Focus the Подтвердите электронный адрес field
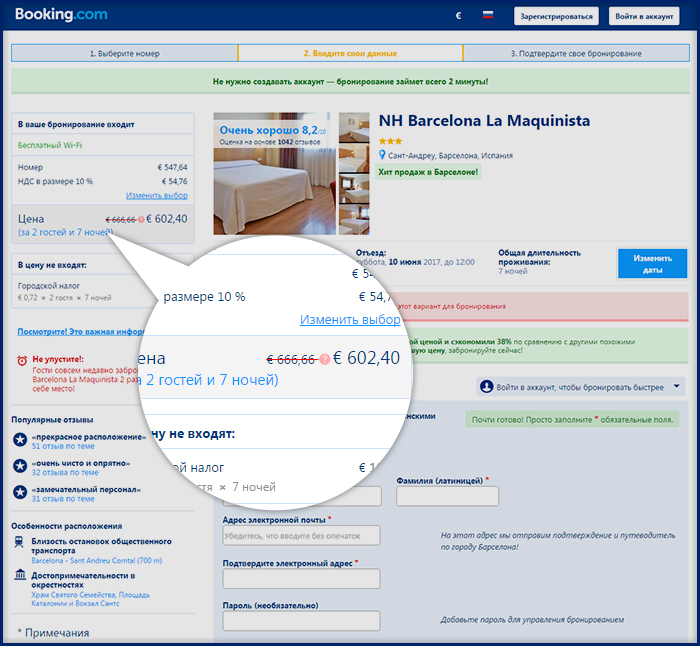Screen dimensions: 700x646 click(x=301, y=579)
